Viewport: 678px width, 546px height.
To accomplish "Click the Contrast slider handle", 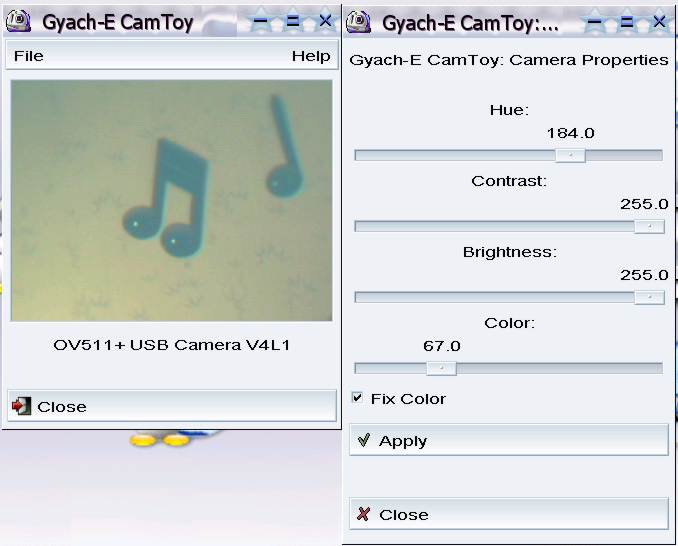I will coord(649,226).
